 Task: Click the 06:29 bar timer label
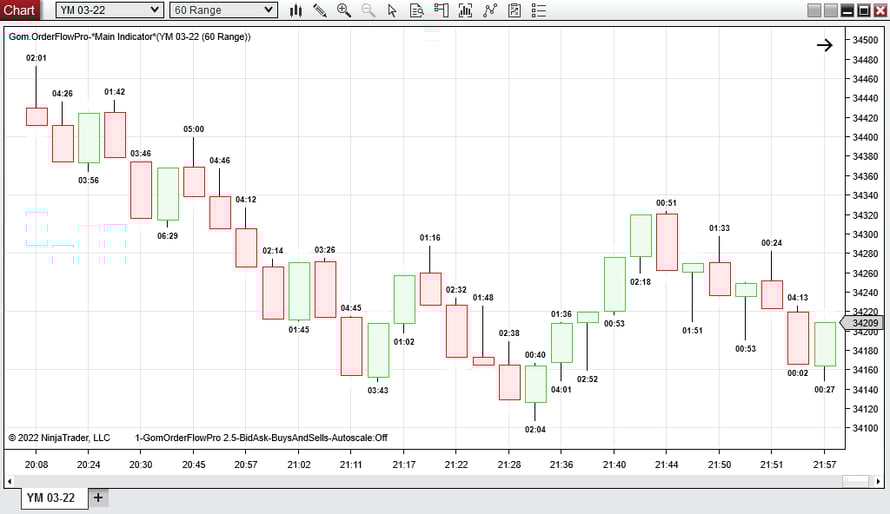pos(167,236)
